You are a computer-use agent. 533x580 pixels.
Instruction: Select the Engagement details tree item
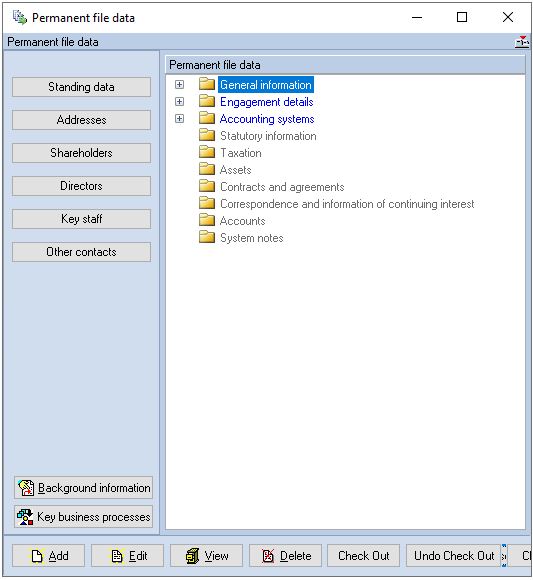(x=266, y=102)
